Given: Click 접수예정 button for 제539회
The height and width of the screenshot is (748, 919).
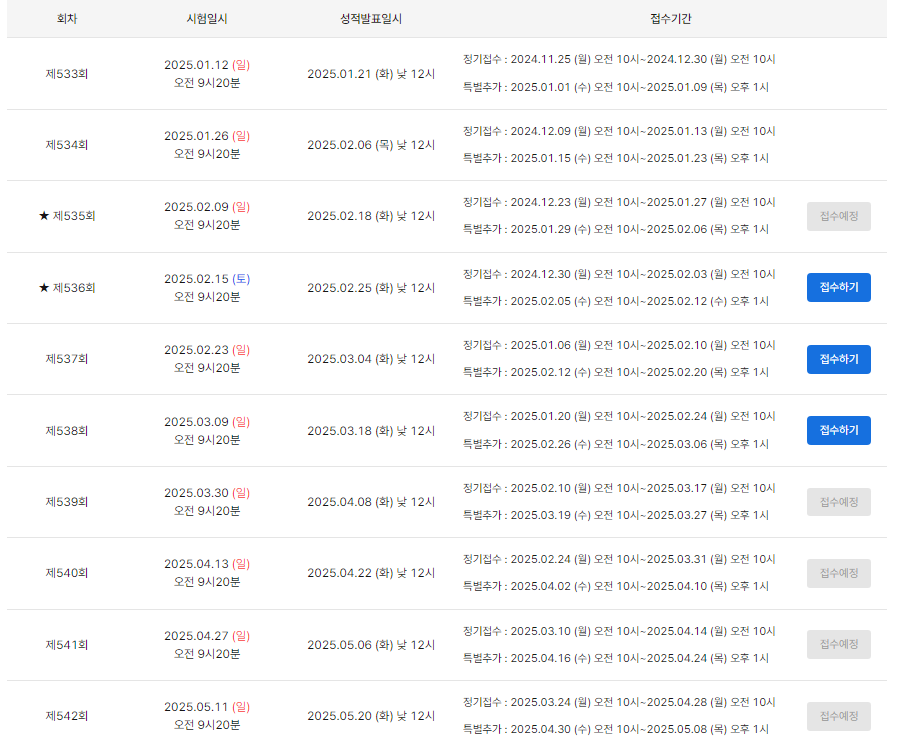Looking at the screenshot, I should (x=838, y=502).
